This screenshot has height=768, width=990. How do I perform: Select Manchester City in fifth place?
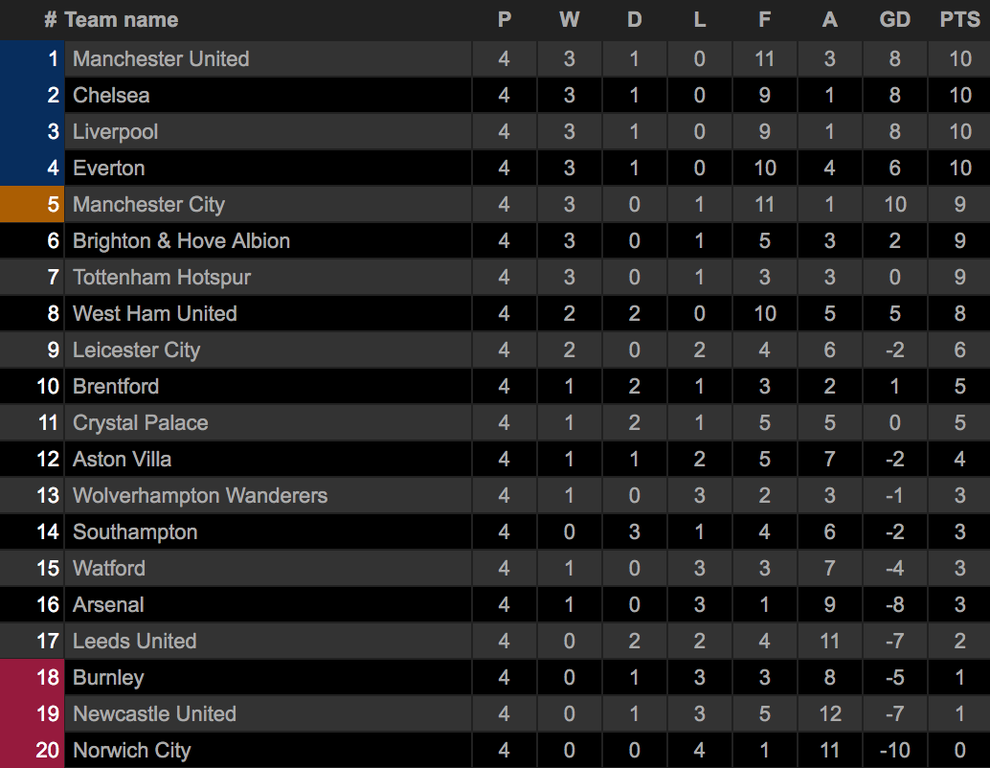coord(148,205)
